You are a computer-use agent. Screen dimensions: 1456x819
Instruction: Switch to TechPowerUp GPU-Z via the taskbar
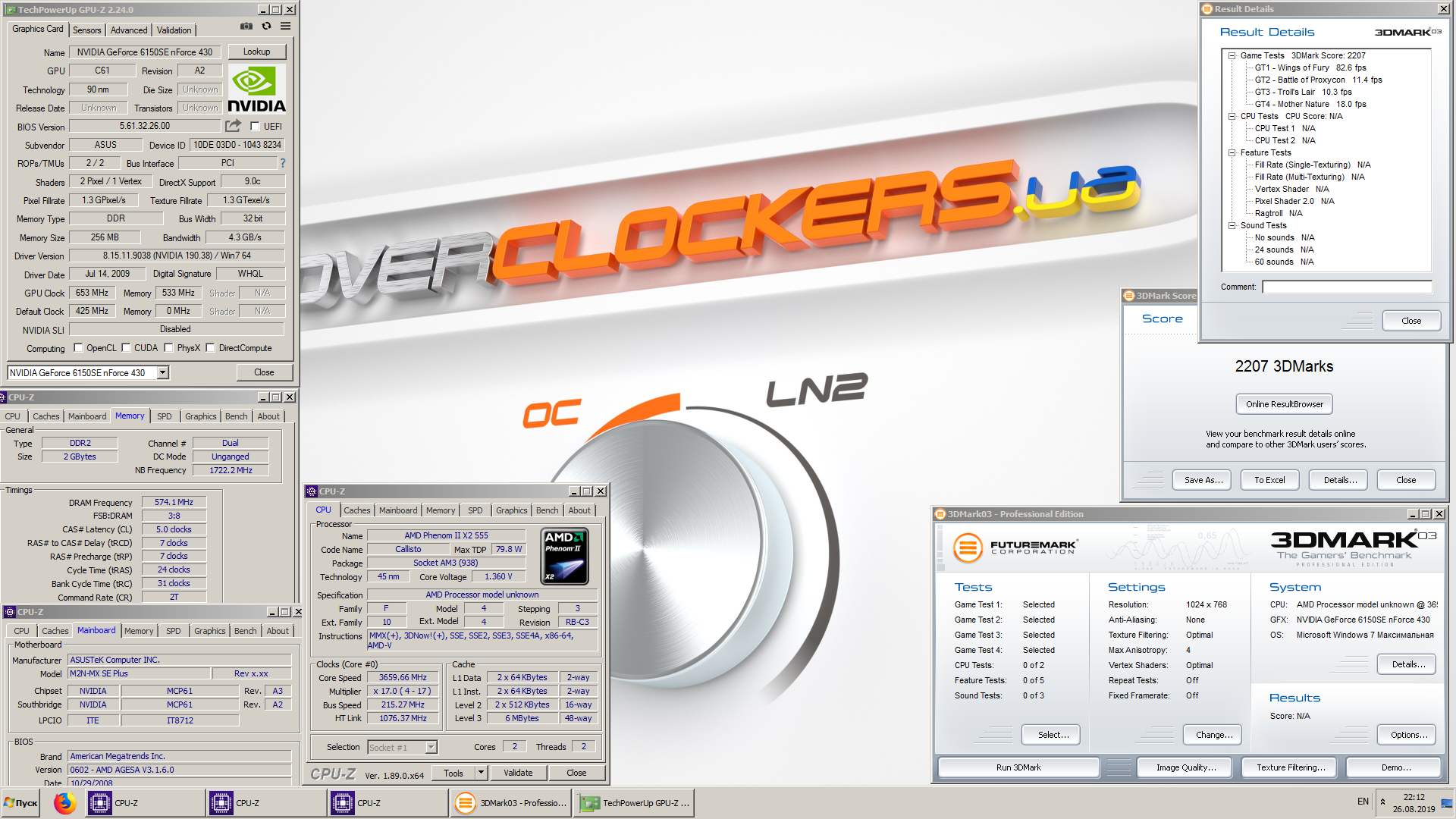634,802
